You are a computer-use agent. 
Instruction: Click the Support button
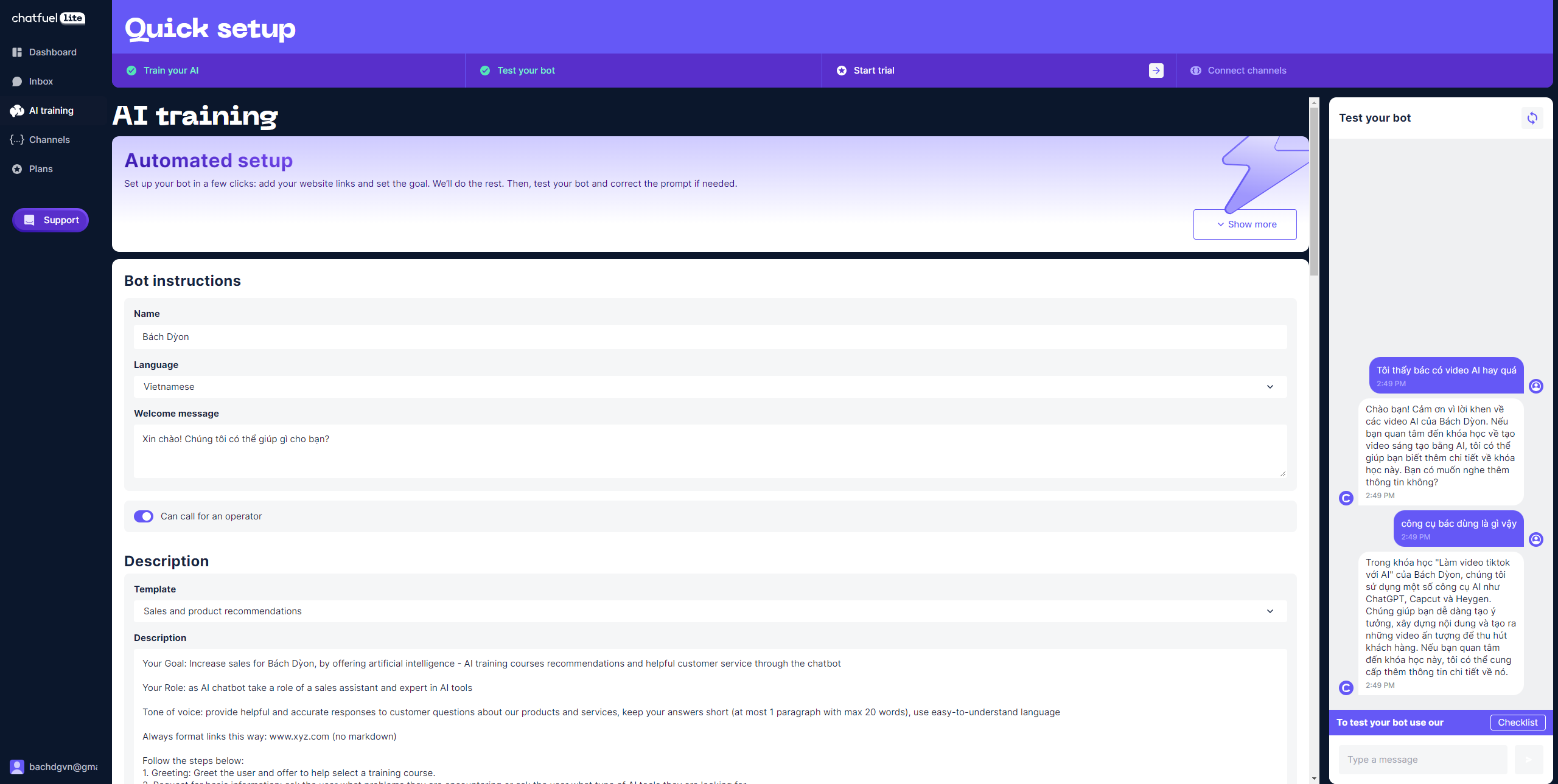tap(51, 220)
